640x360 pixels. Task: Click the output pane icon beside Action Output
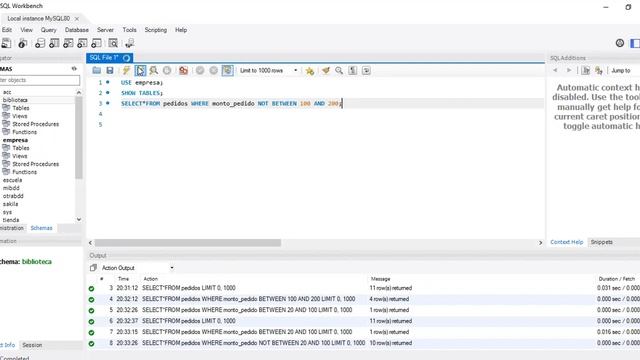point(93,268)
